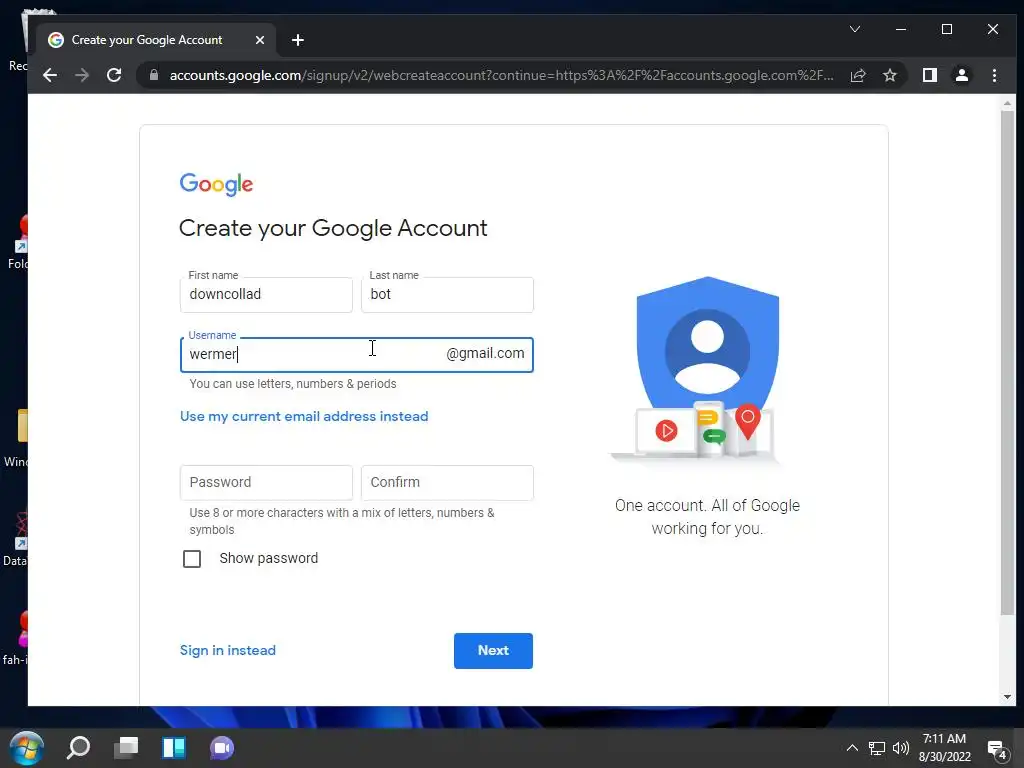Enable the Show password checkbox
This screenshot has height=768, width=1024.
click(192, 559)
